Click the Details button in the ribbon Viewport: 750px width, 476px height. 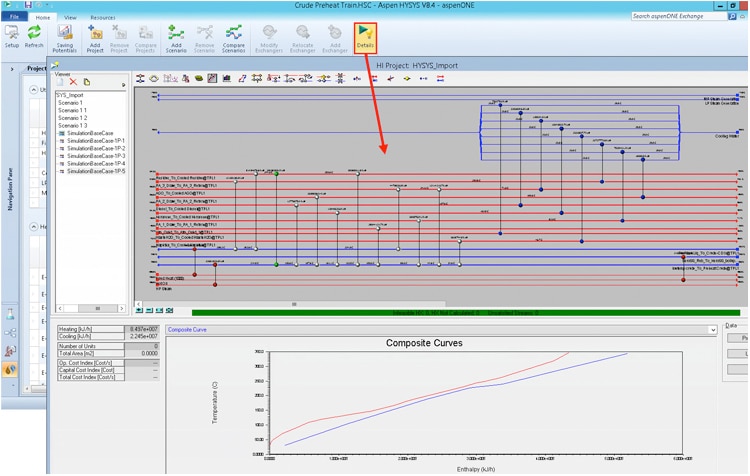point(365,37)
